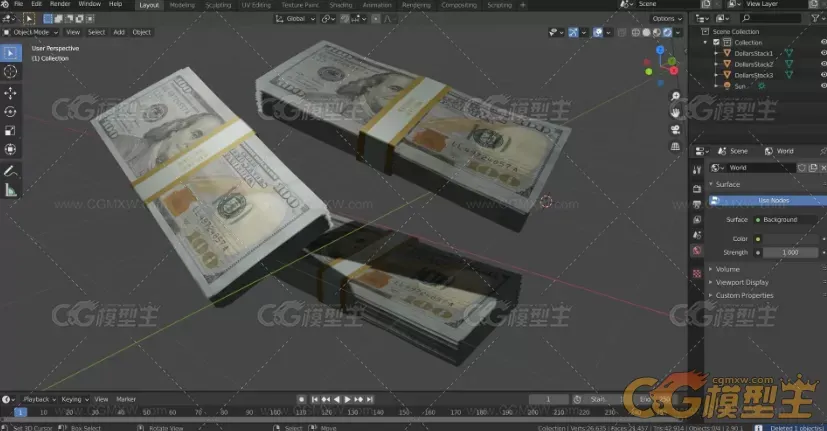Image resolution: width=827 pixels, height=431 pixels.
Task: Open the Add menu in viewport header
Action: click(x=119, y=33)
